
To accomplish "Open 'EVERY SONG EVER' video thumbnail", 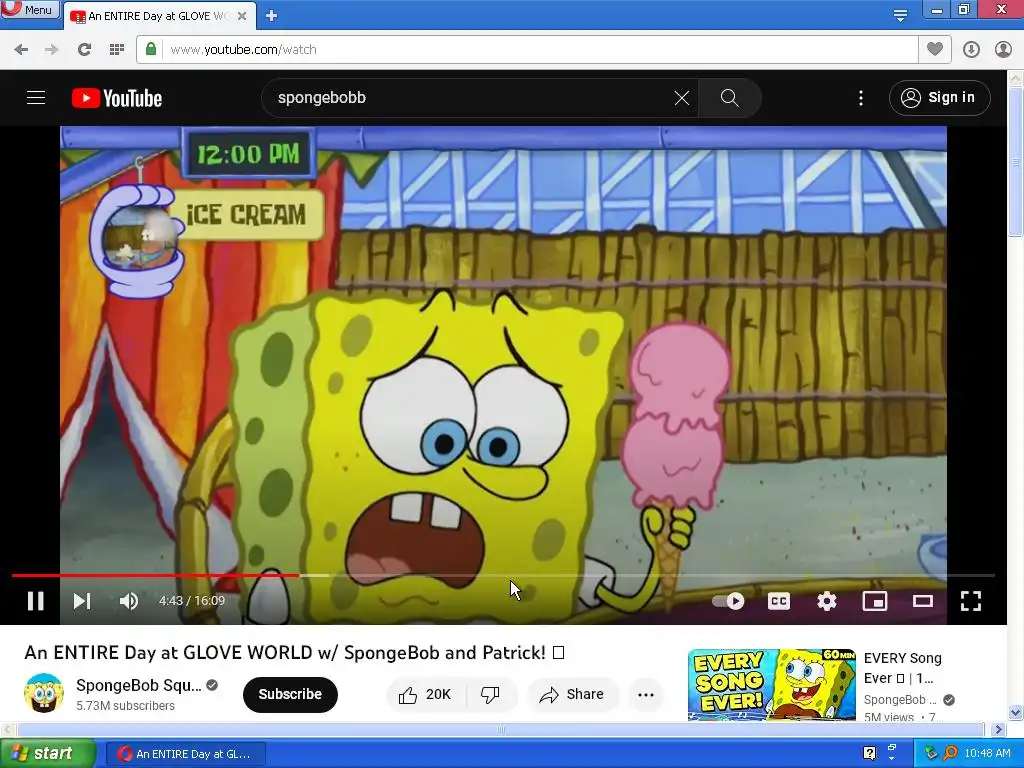I will point(771,684).
